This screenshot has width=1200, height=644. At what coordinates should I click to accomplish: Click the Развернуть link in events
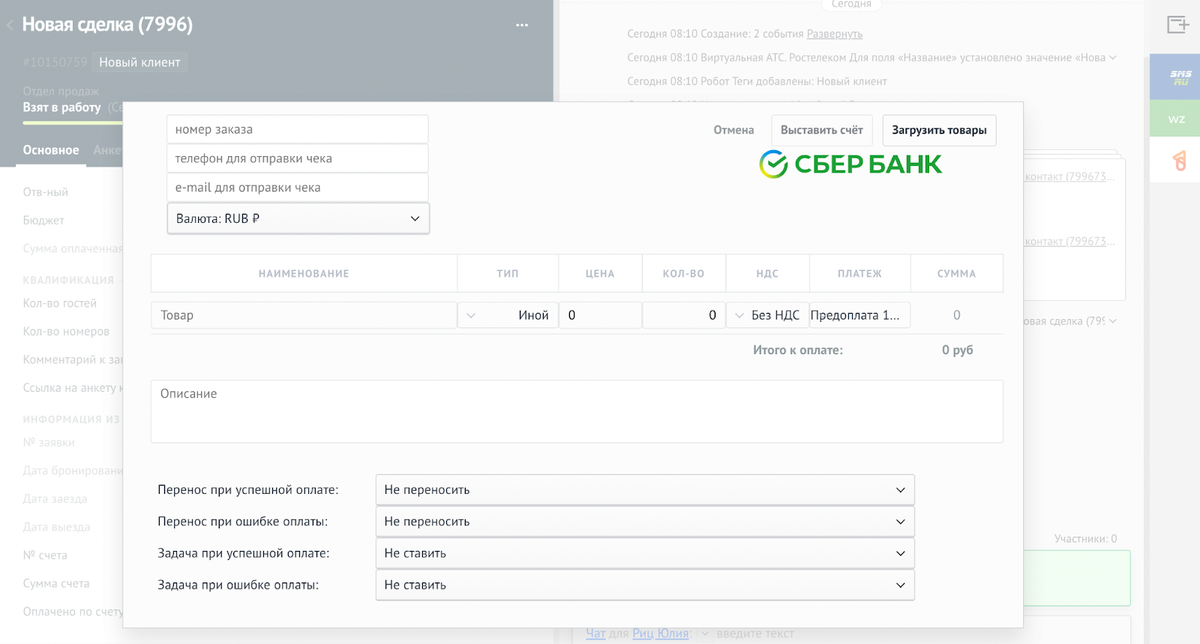click(x=834, y=34)
